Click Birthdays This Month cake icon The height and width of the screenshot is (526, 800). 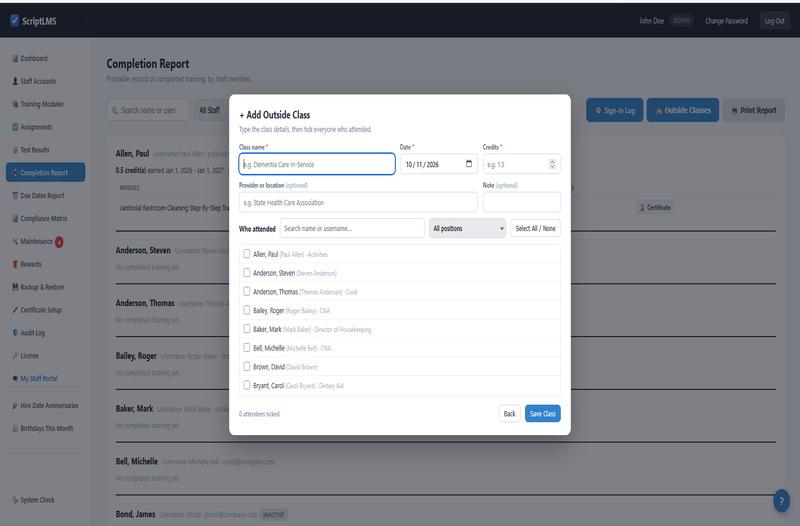click(15, 429)
